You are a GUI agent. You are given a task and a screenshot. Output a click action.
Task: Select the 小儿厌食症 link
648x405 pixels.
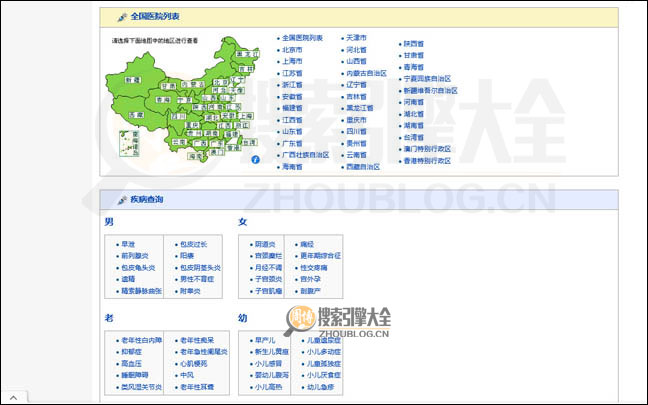click(324, 375)
